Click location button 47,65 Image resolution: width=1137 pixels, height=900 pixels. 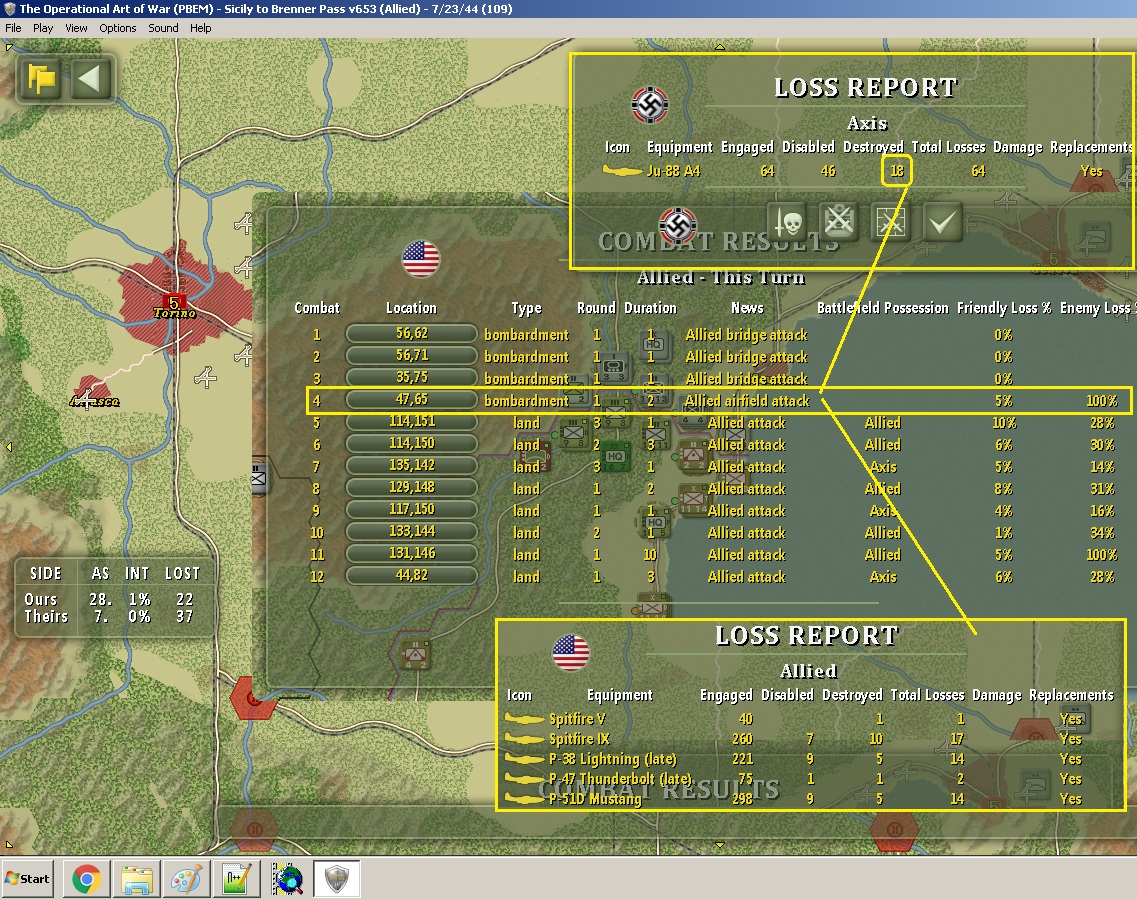coord(411,400)
